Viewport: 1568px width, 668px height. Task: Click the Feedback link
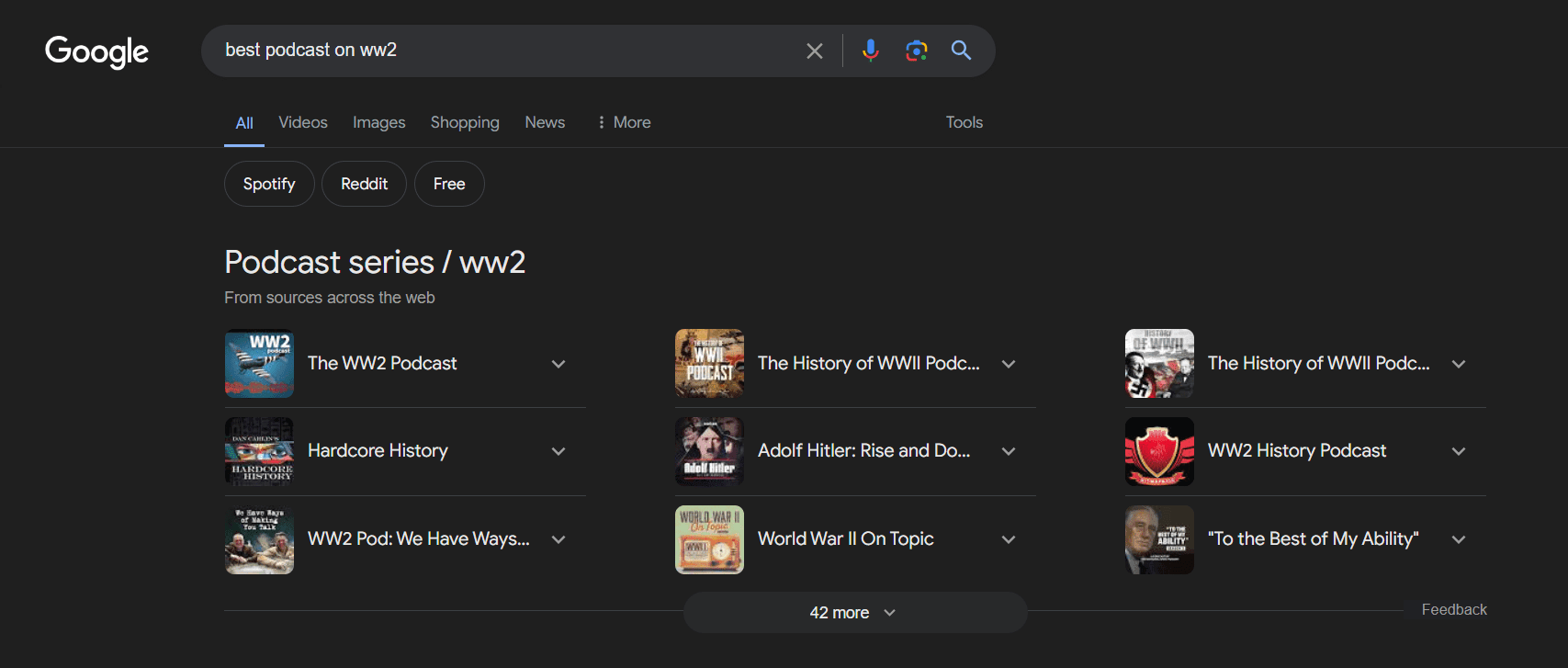pyautogui.click(x=1454, y=609)
